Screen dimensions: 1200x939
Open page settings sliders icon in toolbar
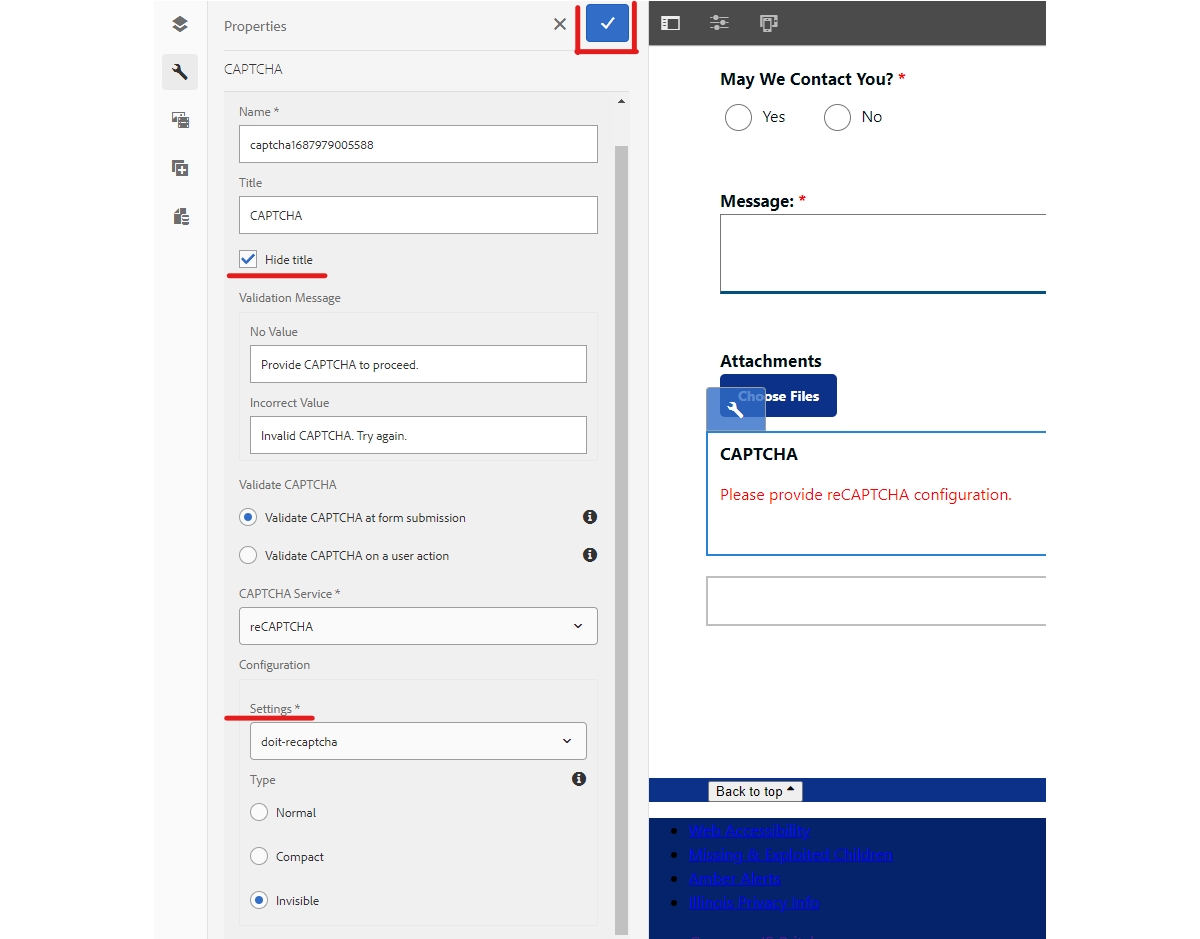coord(719,23)
